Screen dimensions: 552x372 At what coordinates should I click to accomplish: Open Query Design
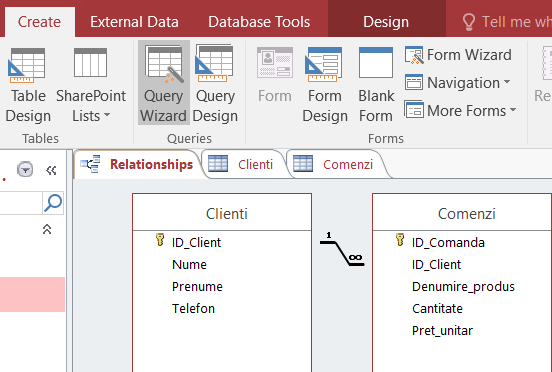click(x=215, y=84)
